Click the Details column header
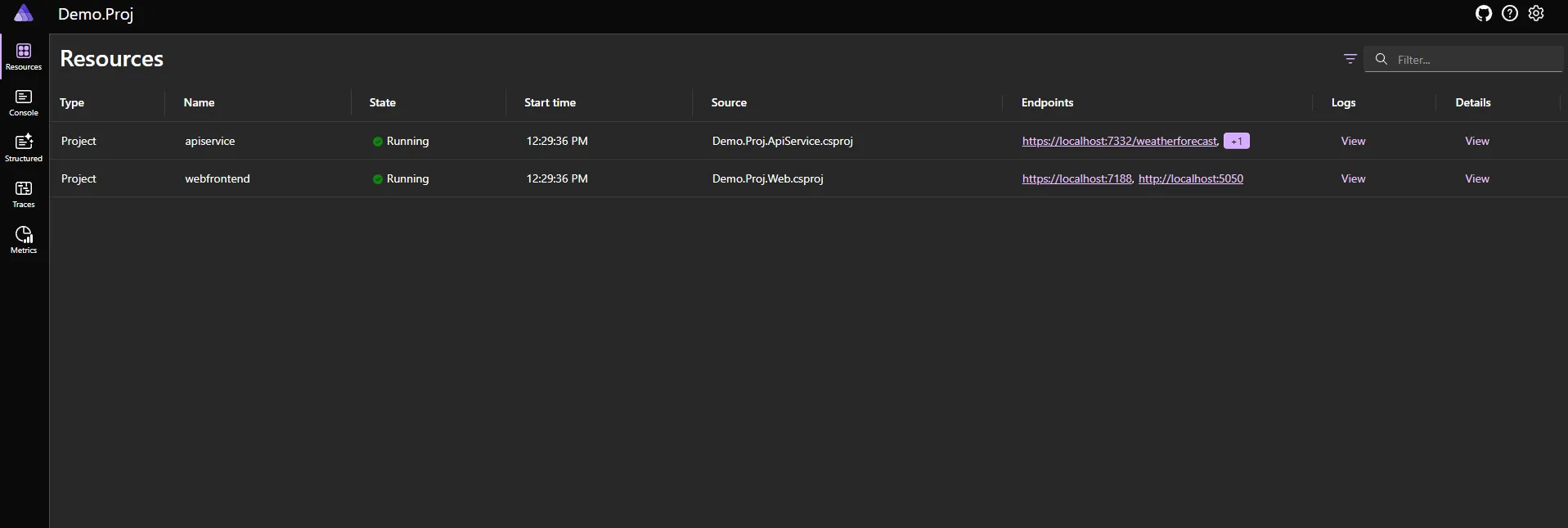 [x=1473, y=102]
